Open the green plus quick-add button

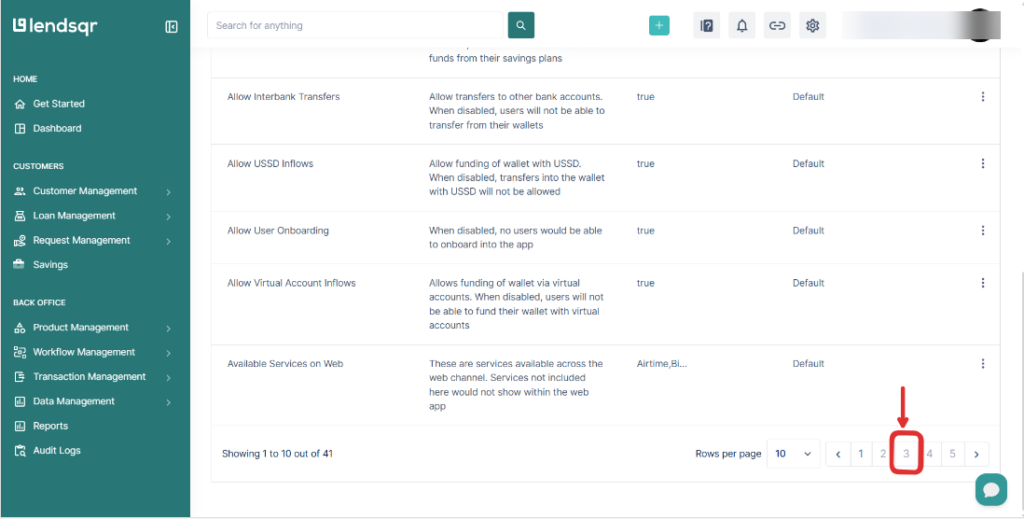[x=659, y=25]
